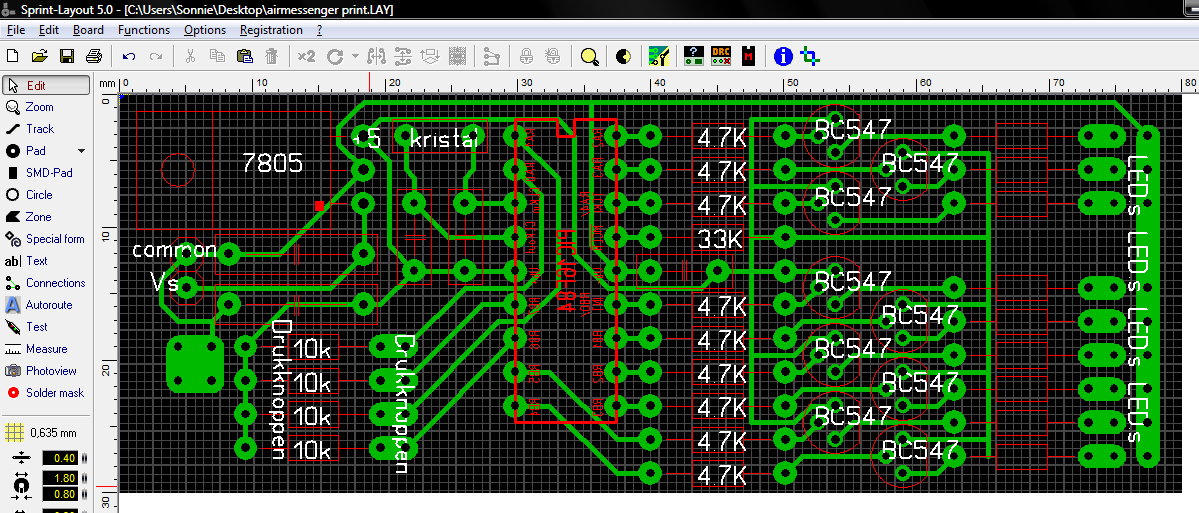This screenshot has height=513, width=1199.
Task: Click the magnifier zoom icon in toolbar
Action: 590,57
